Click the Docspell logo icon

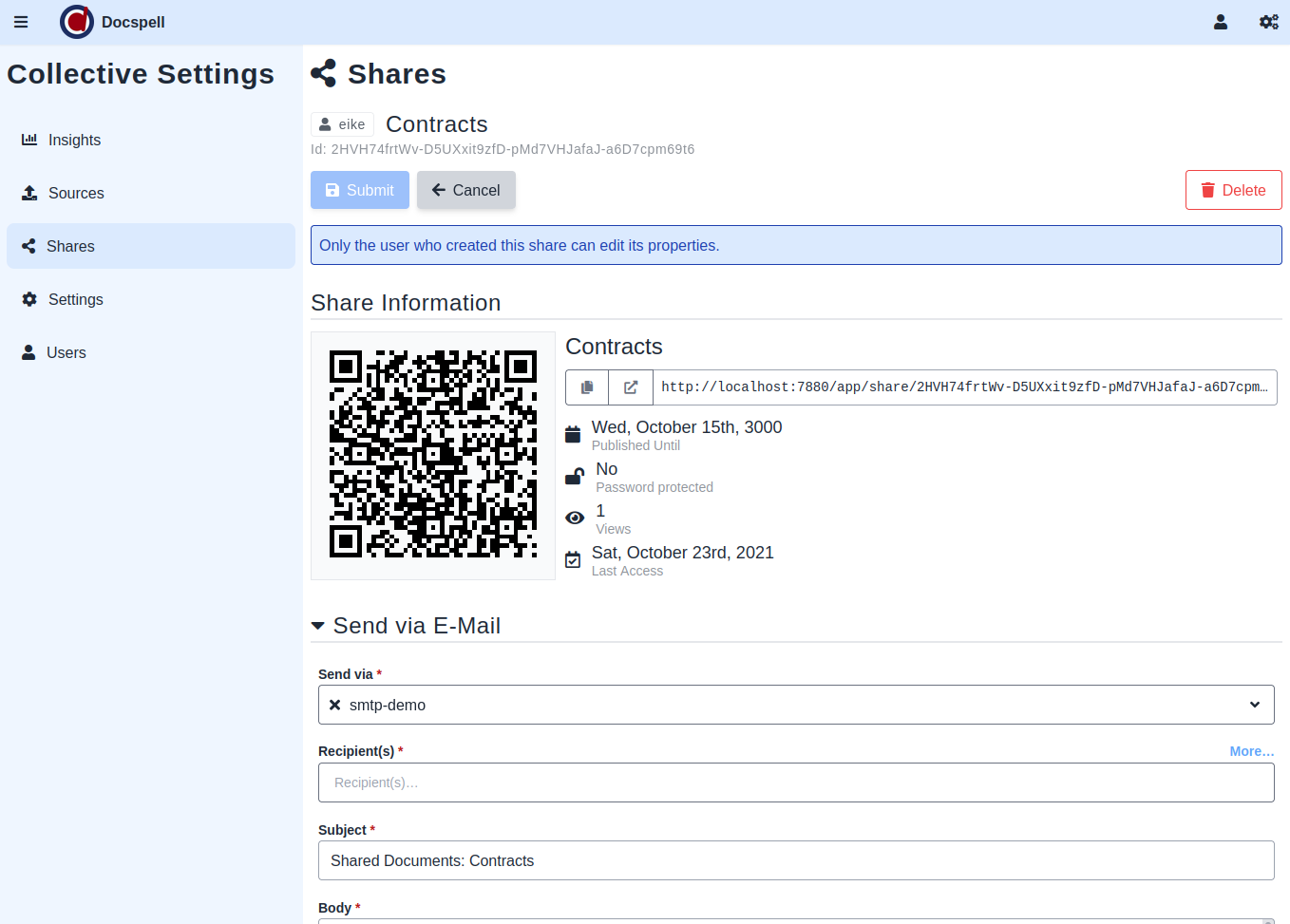click(x=76, y=22)
